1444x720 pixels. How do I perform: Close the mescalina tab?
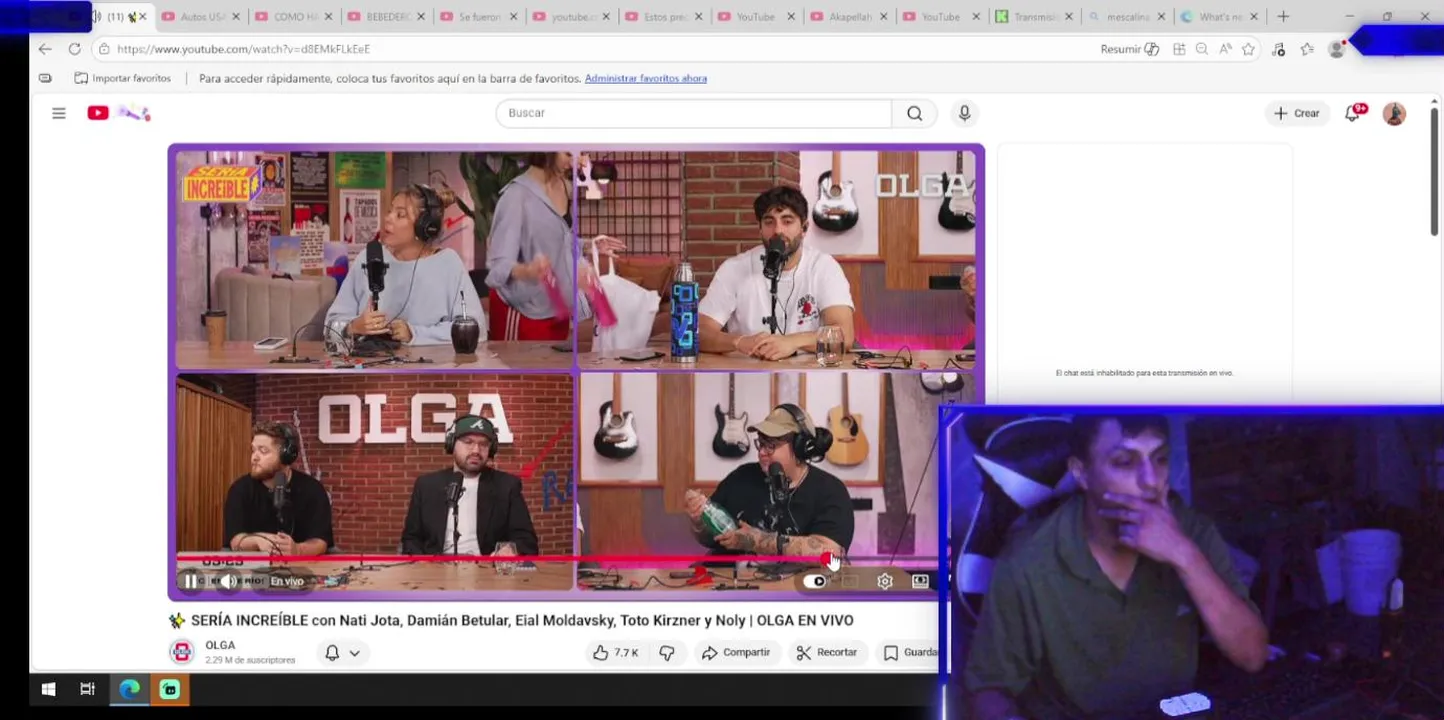coord(1161,17)
